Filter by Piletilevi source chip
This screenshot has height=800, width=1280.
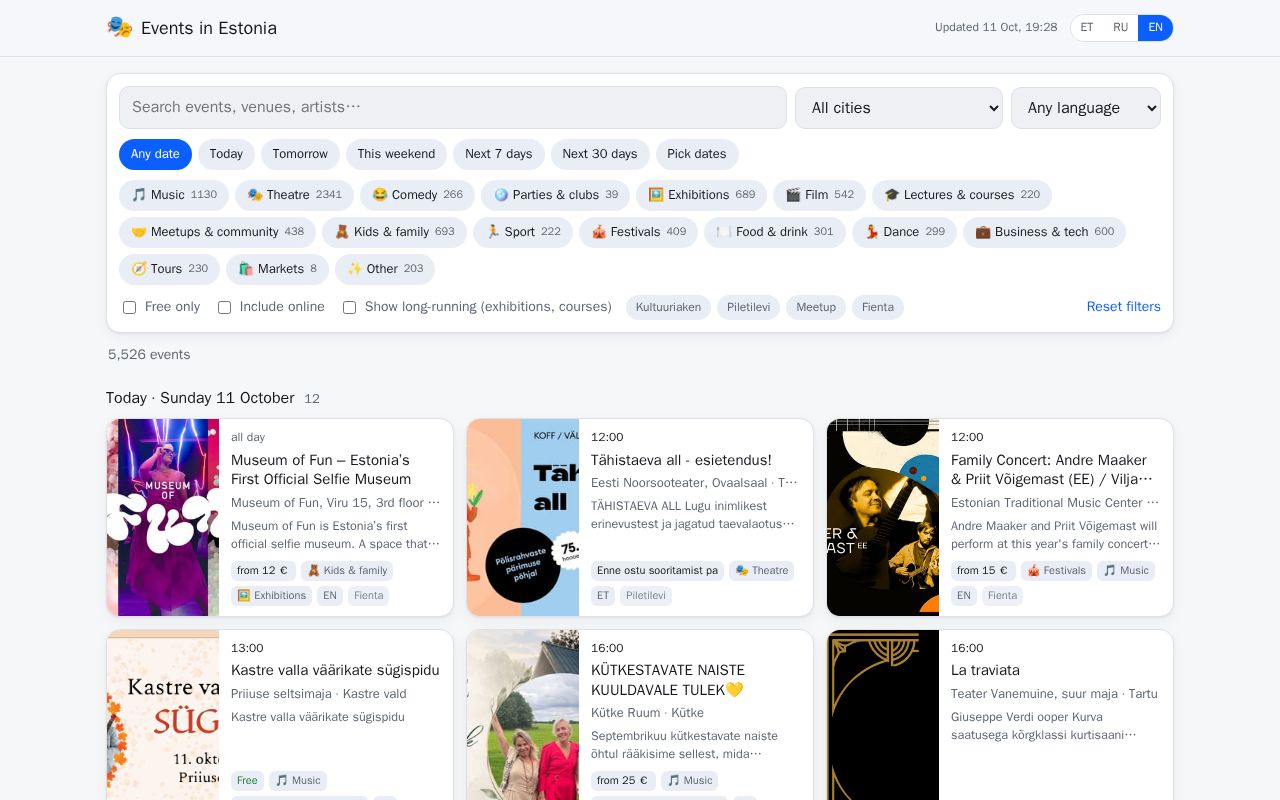pyautogui.click(x=748, y=308)
